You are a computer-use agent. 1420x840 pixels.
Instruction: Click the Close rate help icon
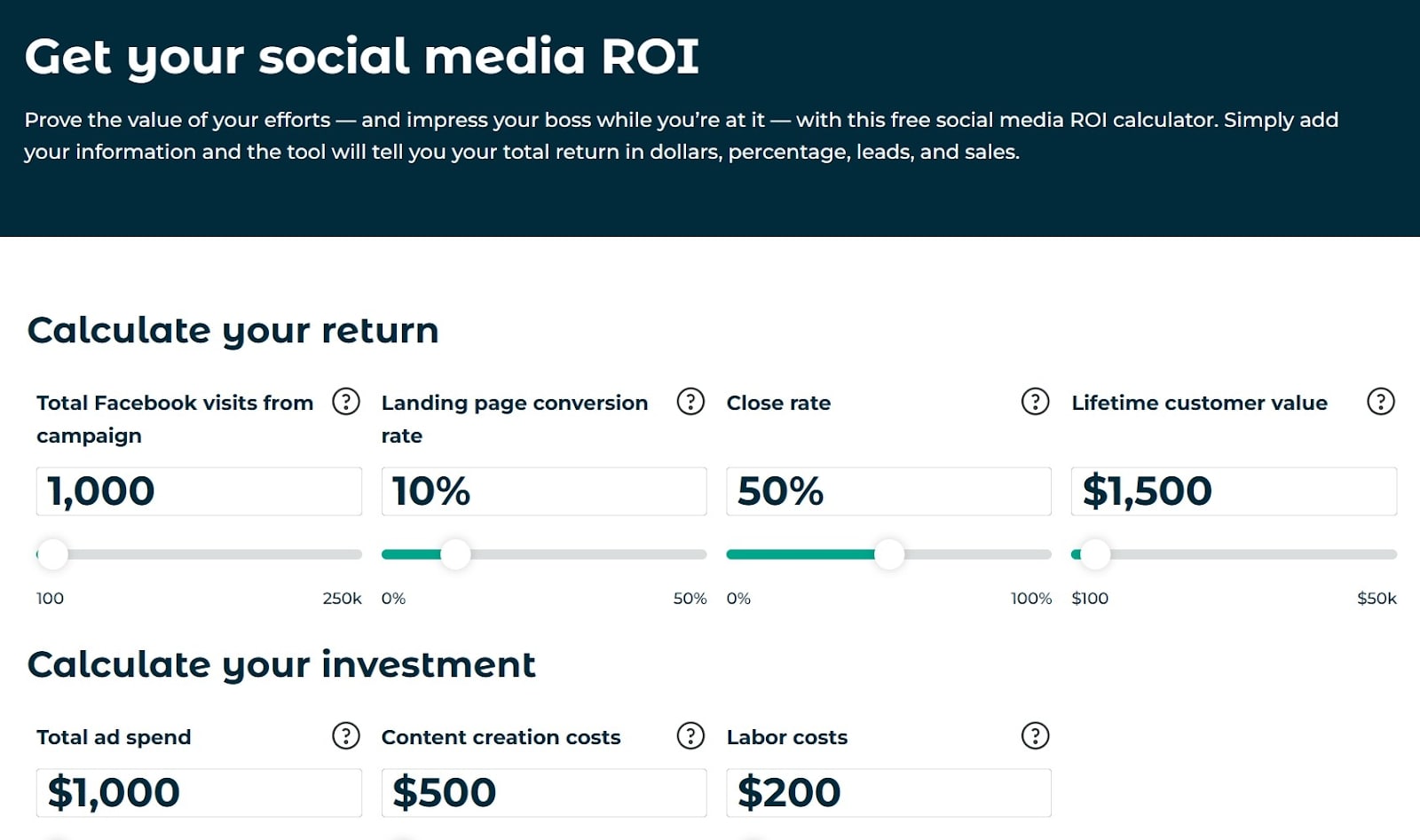(1035, 402)
